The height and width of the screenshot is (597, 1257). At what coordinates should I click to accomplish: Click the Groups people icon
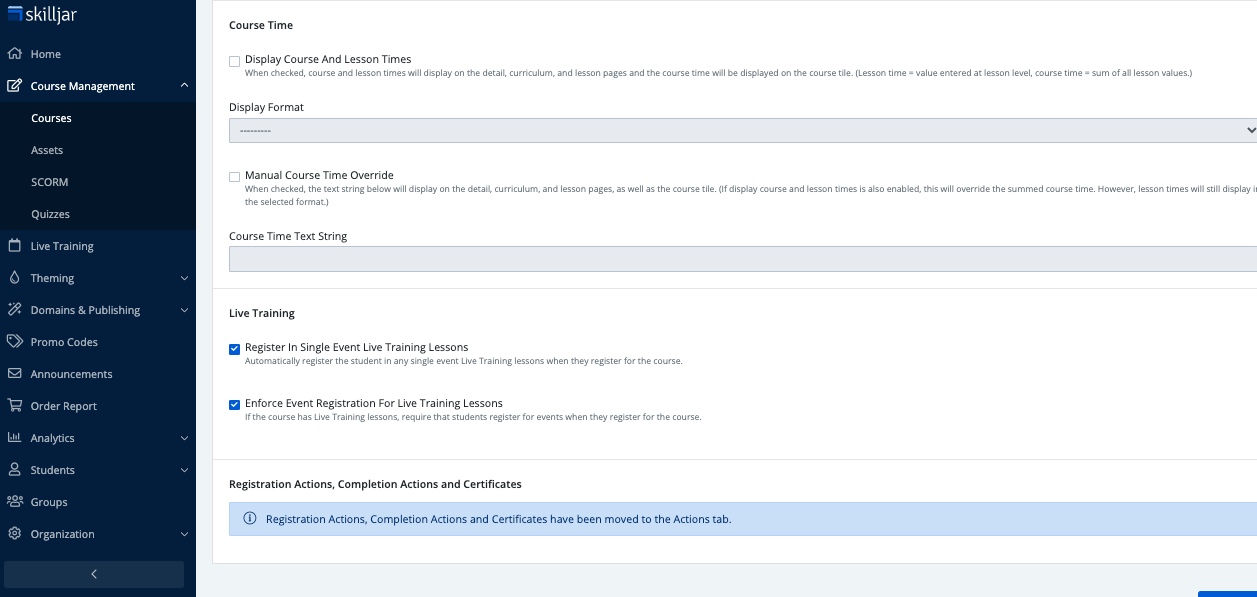pos(14,502)
